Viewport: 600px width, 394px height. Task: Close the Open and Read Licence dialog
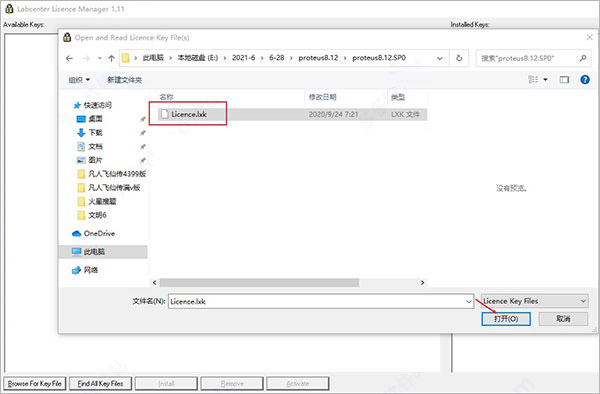point(589,37)
